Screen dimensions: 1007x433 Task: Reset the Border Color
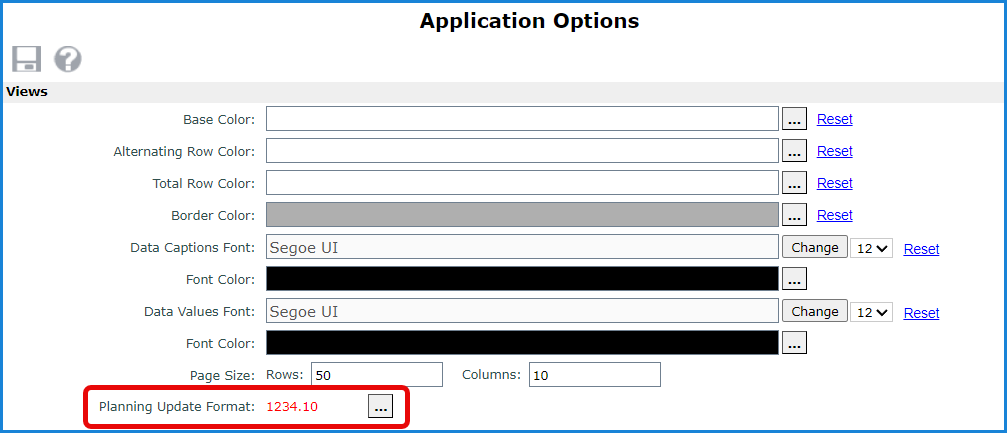[x=834, y=215]
